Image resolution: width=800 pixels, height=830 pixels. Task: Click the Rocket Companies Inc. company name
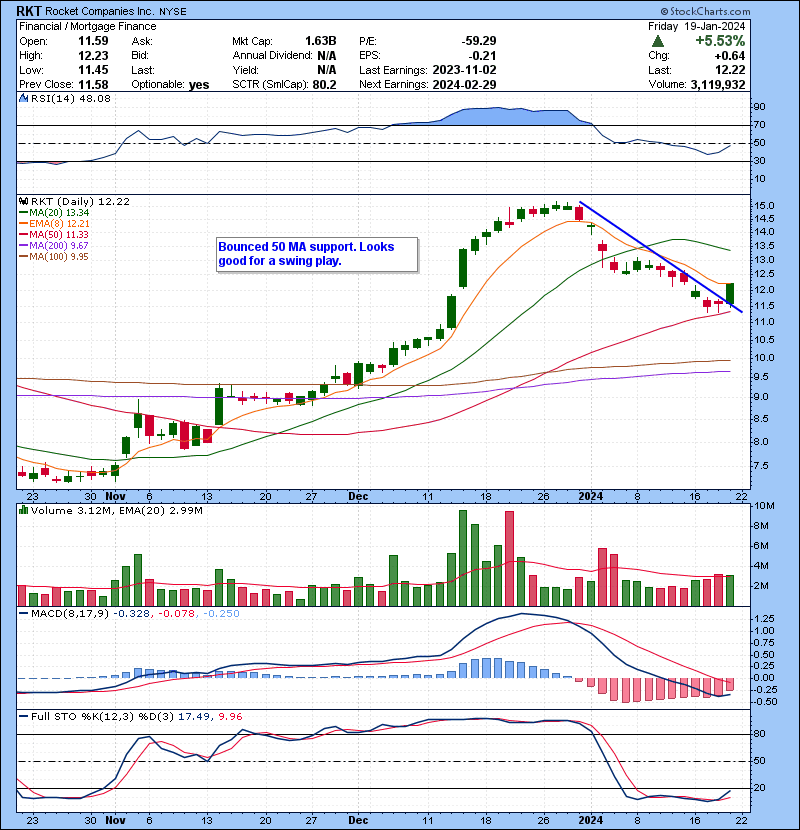pos(101,11)
